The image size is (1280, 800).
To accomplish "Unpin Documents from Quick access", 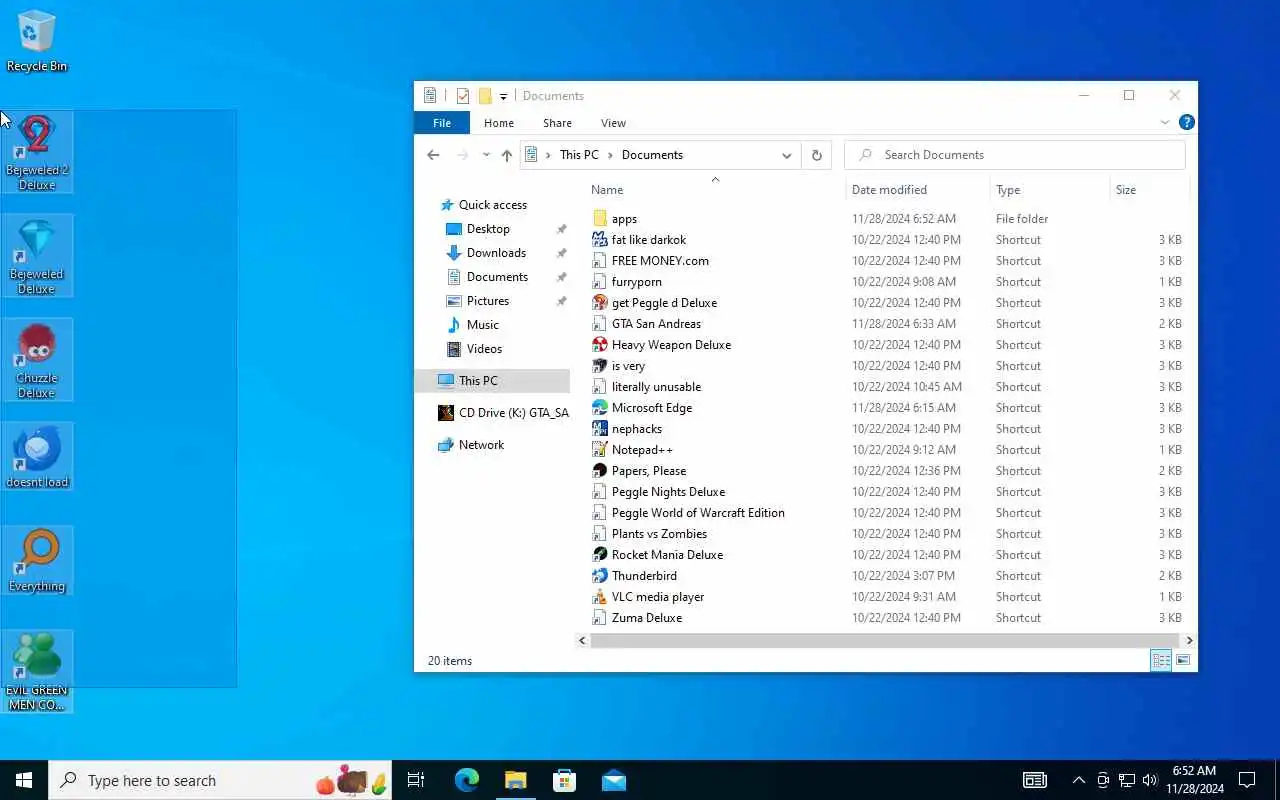I will coord(561,277).
